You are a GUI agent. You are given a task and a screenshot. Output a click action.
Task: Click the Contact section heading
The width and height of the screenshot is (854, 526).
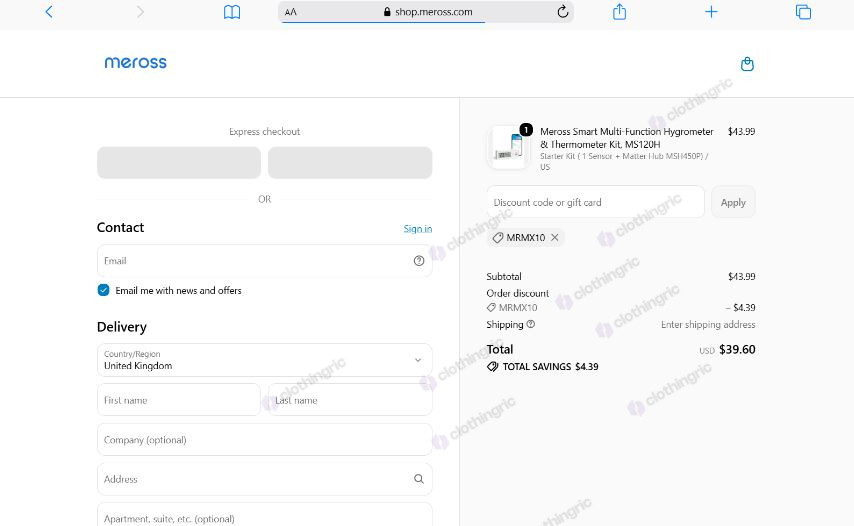[x=120, y=228]
